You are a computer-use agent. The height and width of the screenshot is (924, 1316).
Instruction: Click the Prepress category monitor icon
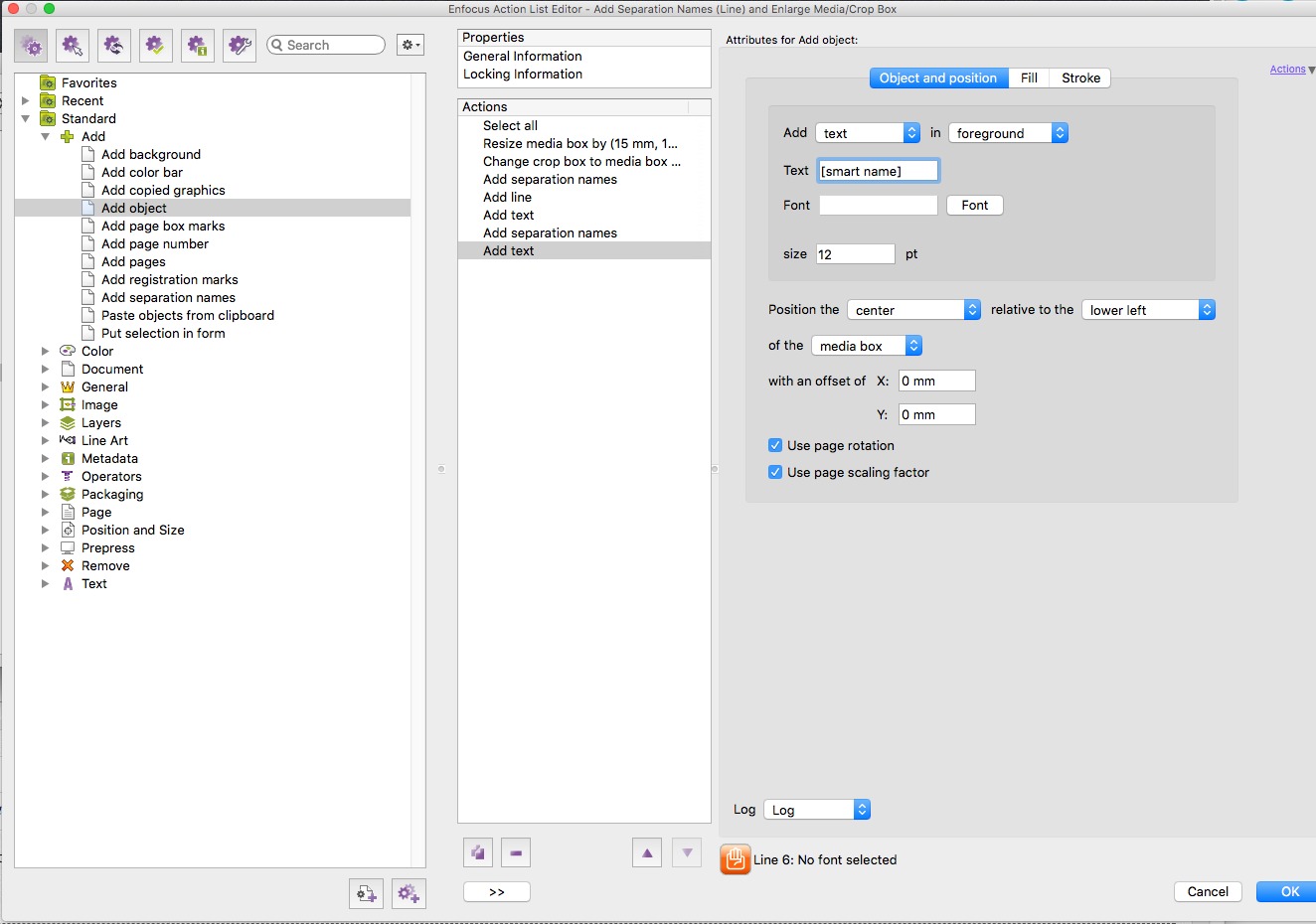68,547
